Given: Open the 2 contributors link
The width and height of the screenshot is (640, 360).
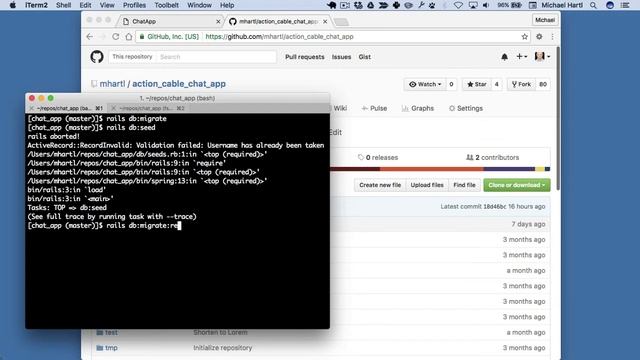Looking at the screenshot, I should [x=493, y=158].
